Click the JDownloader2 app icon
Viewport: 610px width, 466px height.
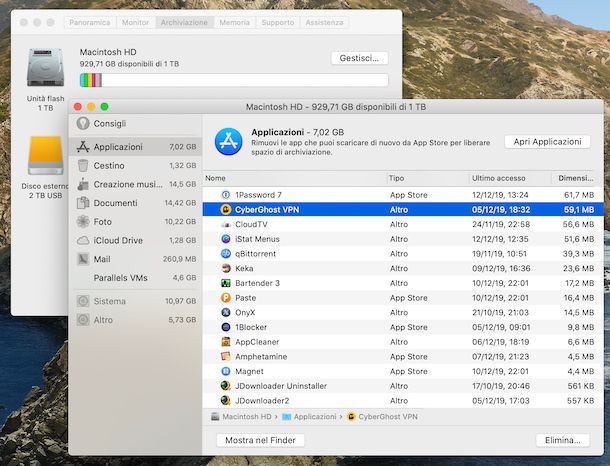(226, 401)
